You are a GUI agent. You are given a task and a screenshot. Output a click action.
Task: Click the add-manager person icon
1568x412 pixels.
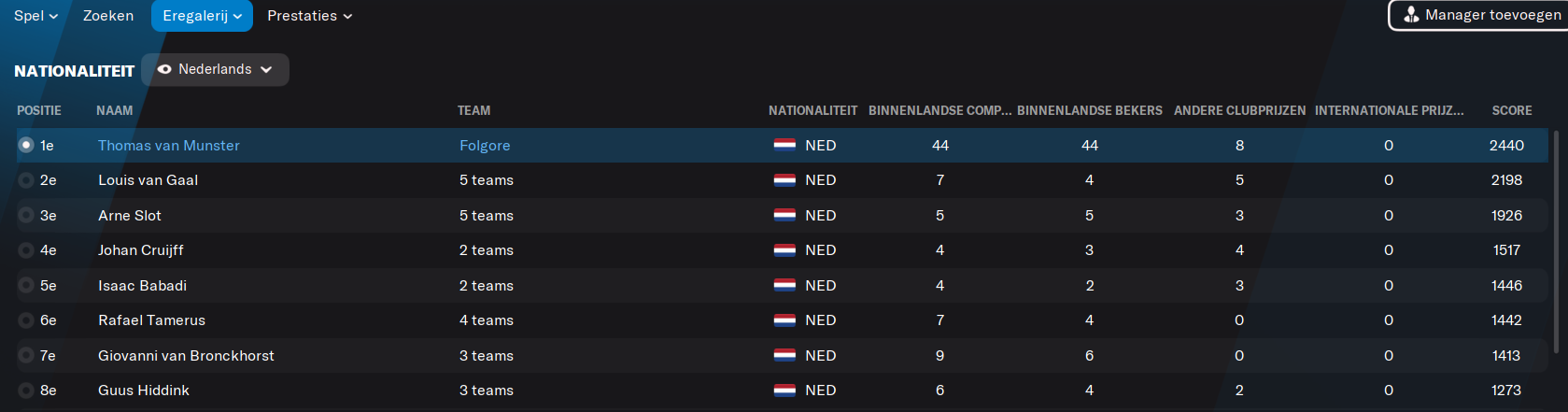tap(1411, 15)
